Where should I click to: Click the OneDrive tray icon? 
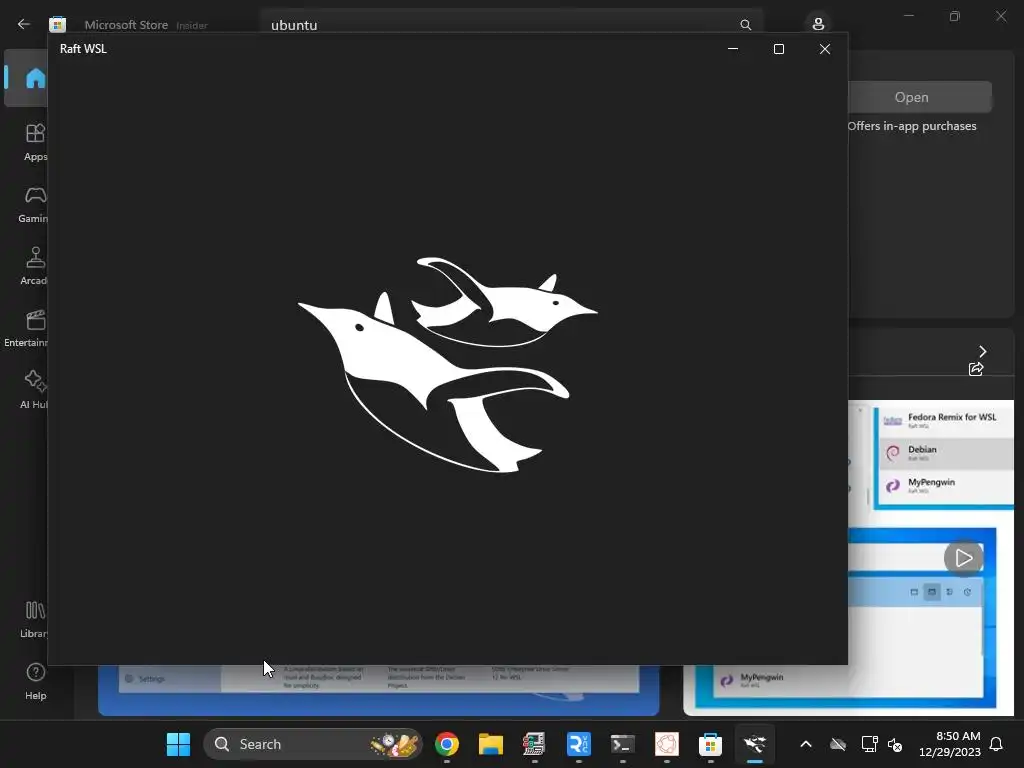click(x=837, y=744)
